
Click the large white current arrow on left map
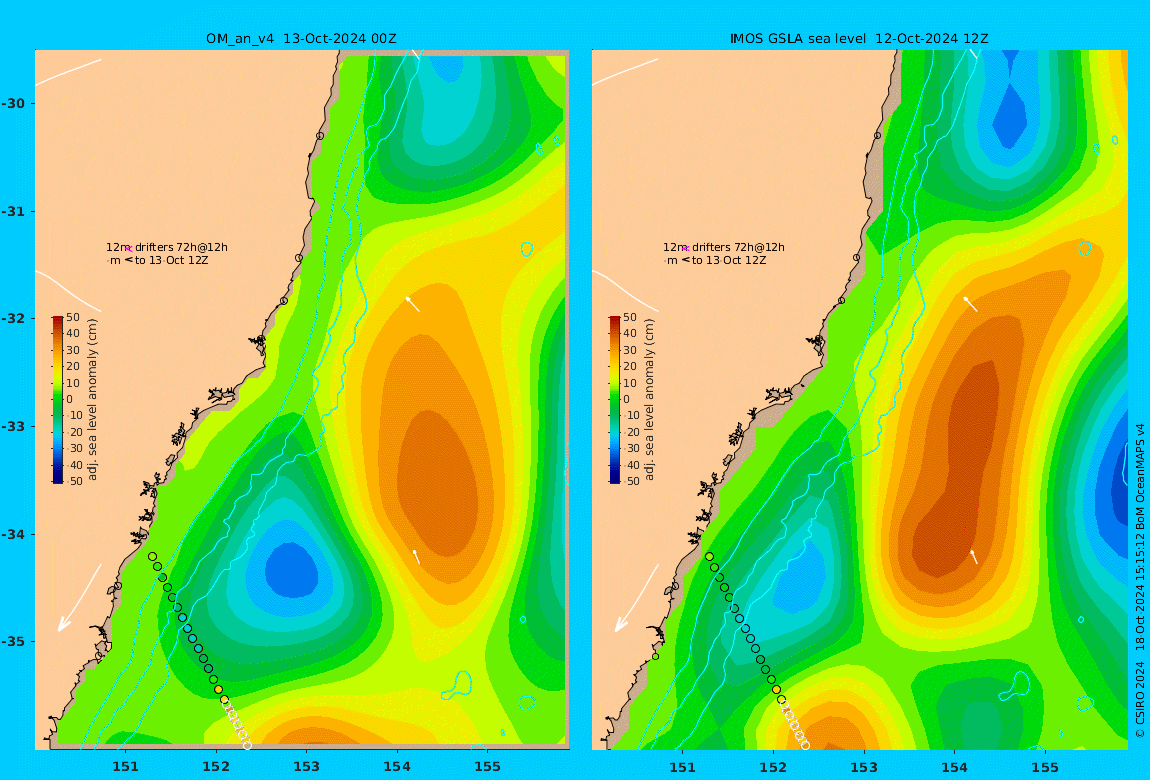pos(79,597)
